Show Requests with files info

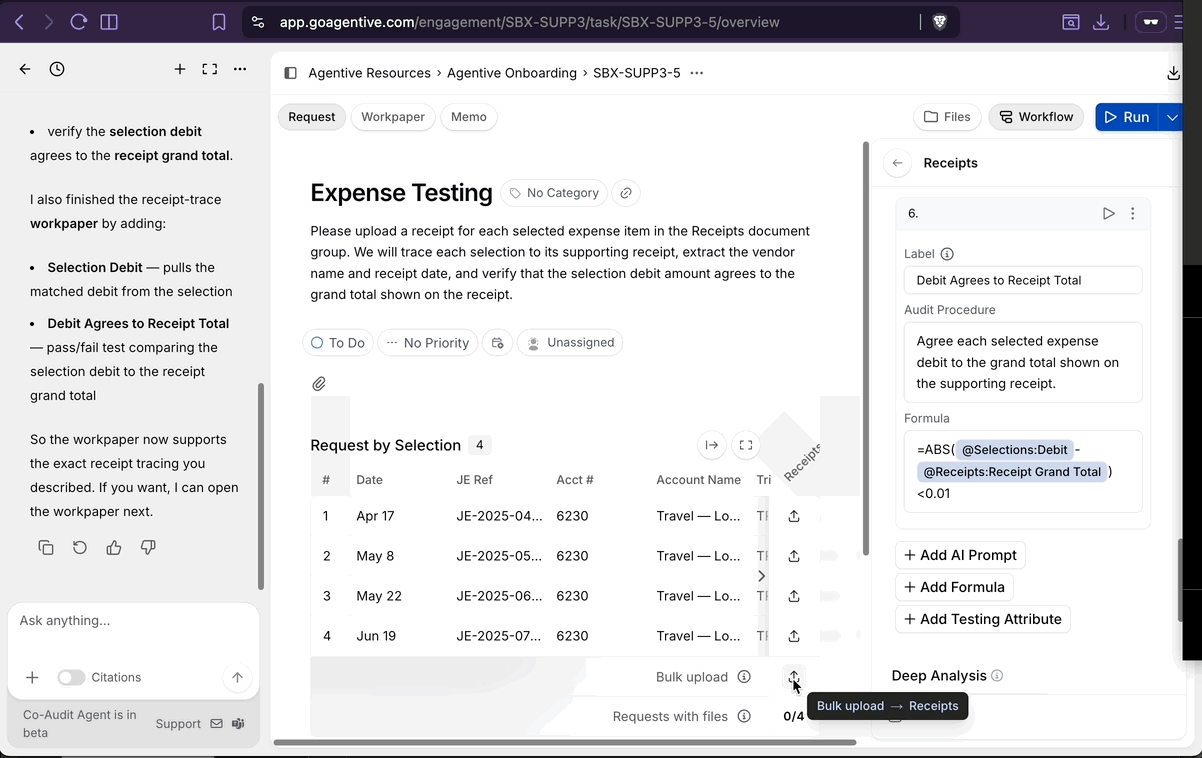coord(744,716)
